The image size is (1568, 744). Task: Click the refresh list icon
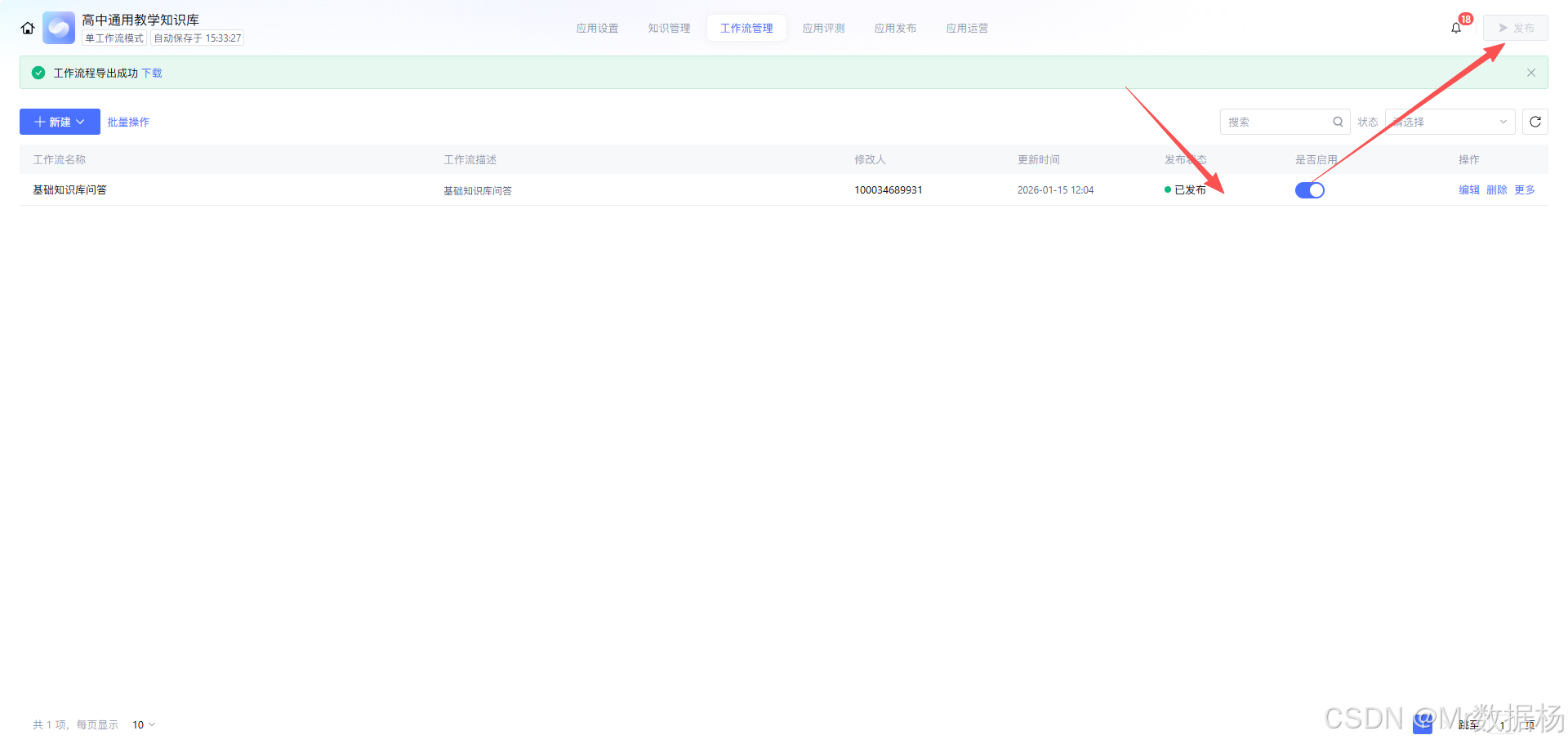[x=1535, y=122]
